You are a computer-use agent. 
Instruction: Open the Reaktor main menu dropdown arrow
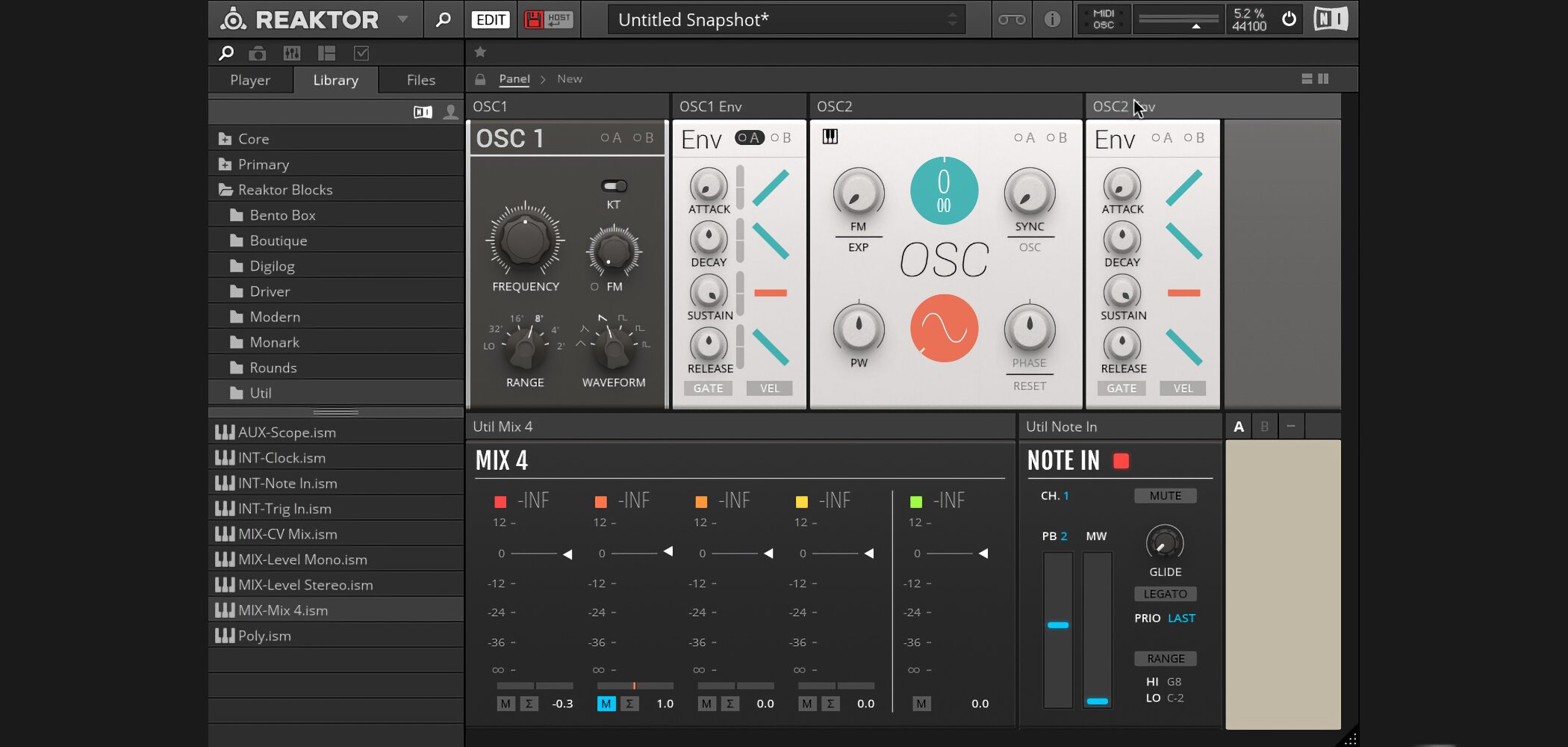pyautogui.click(x=402, y=19)
